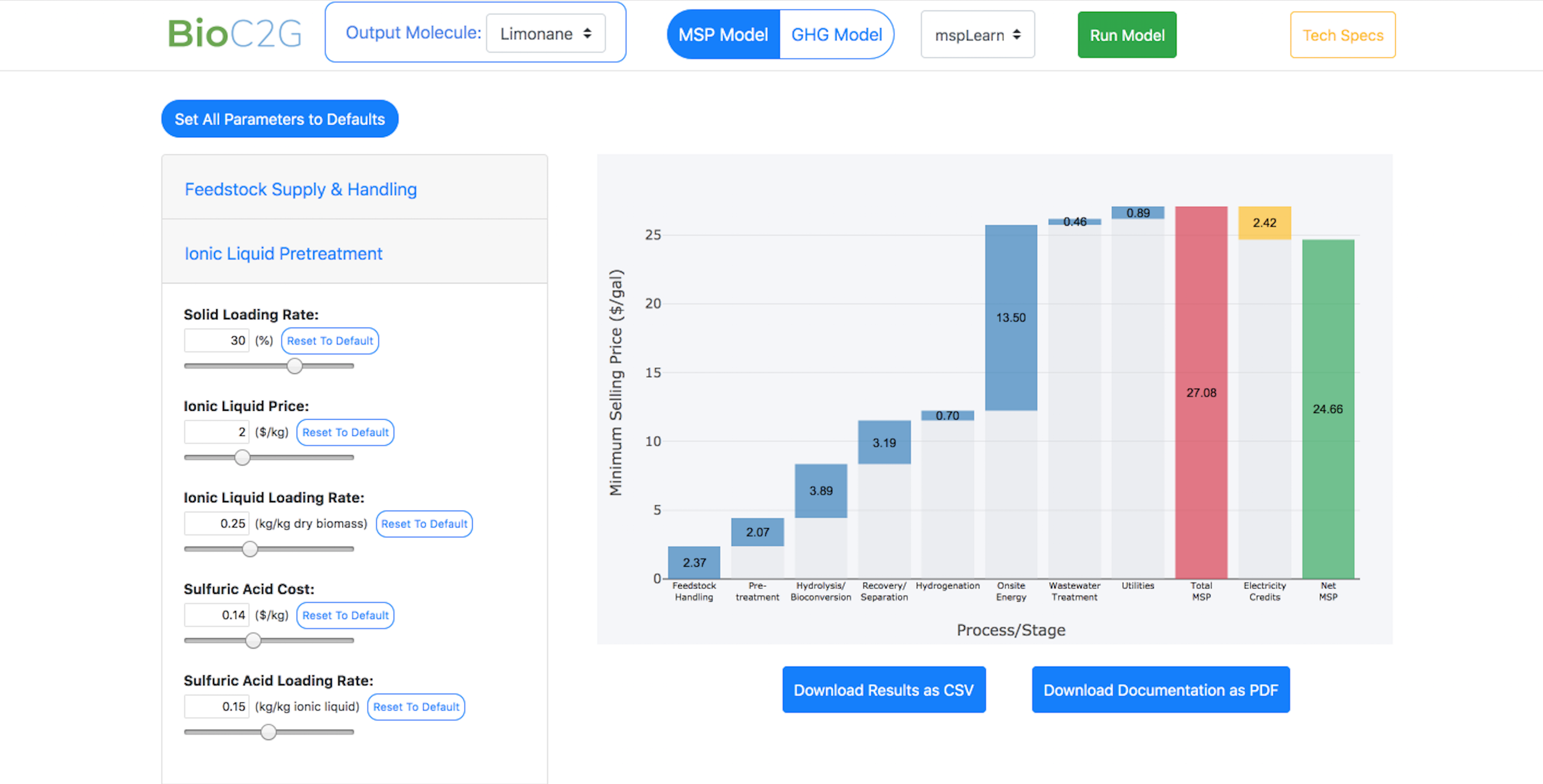Open the Output Molecule Limonane dropdown

click(545, 34)
